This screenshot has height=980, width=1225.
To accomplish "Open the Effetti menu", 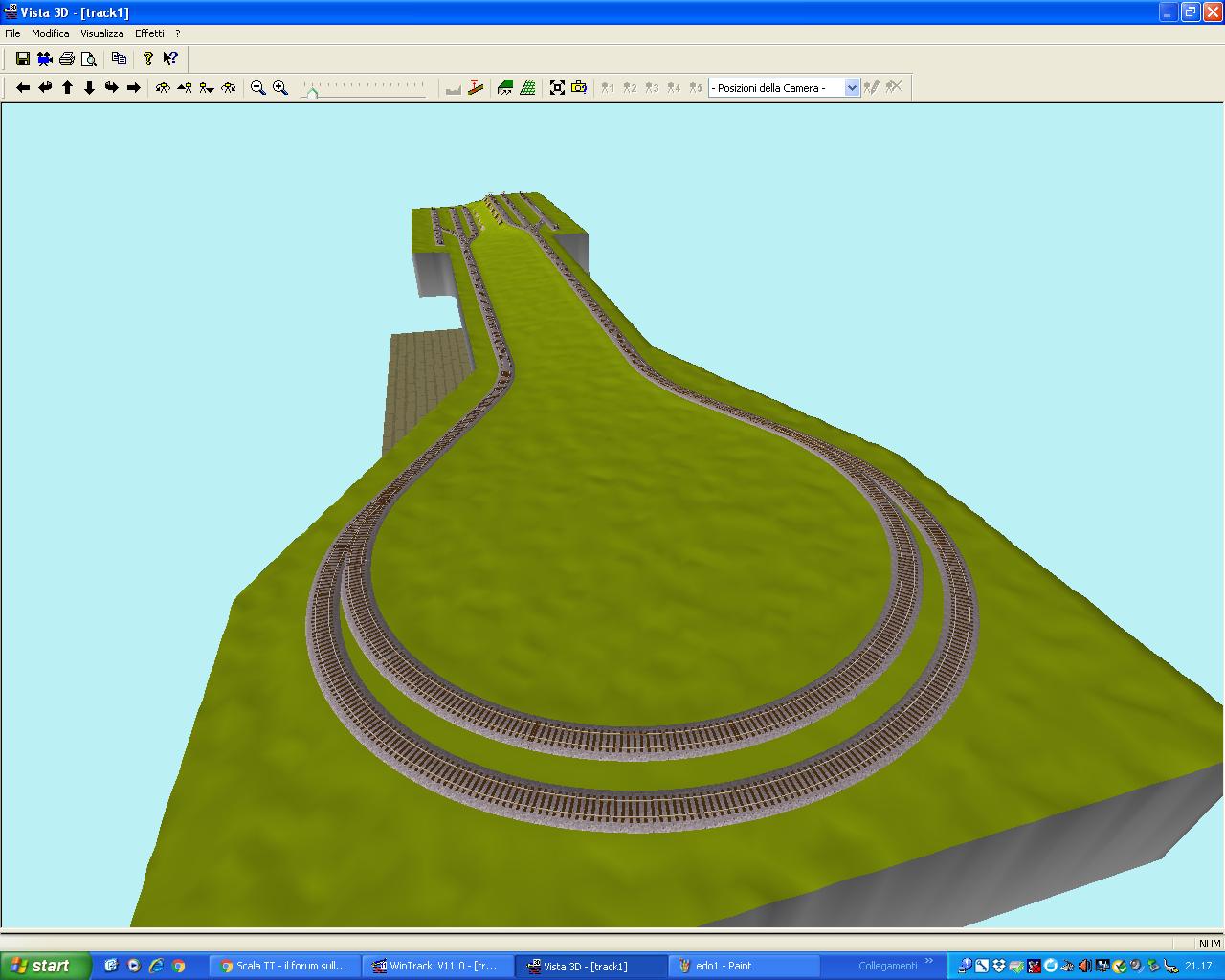I will [x=149, y=33].
